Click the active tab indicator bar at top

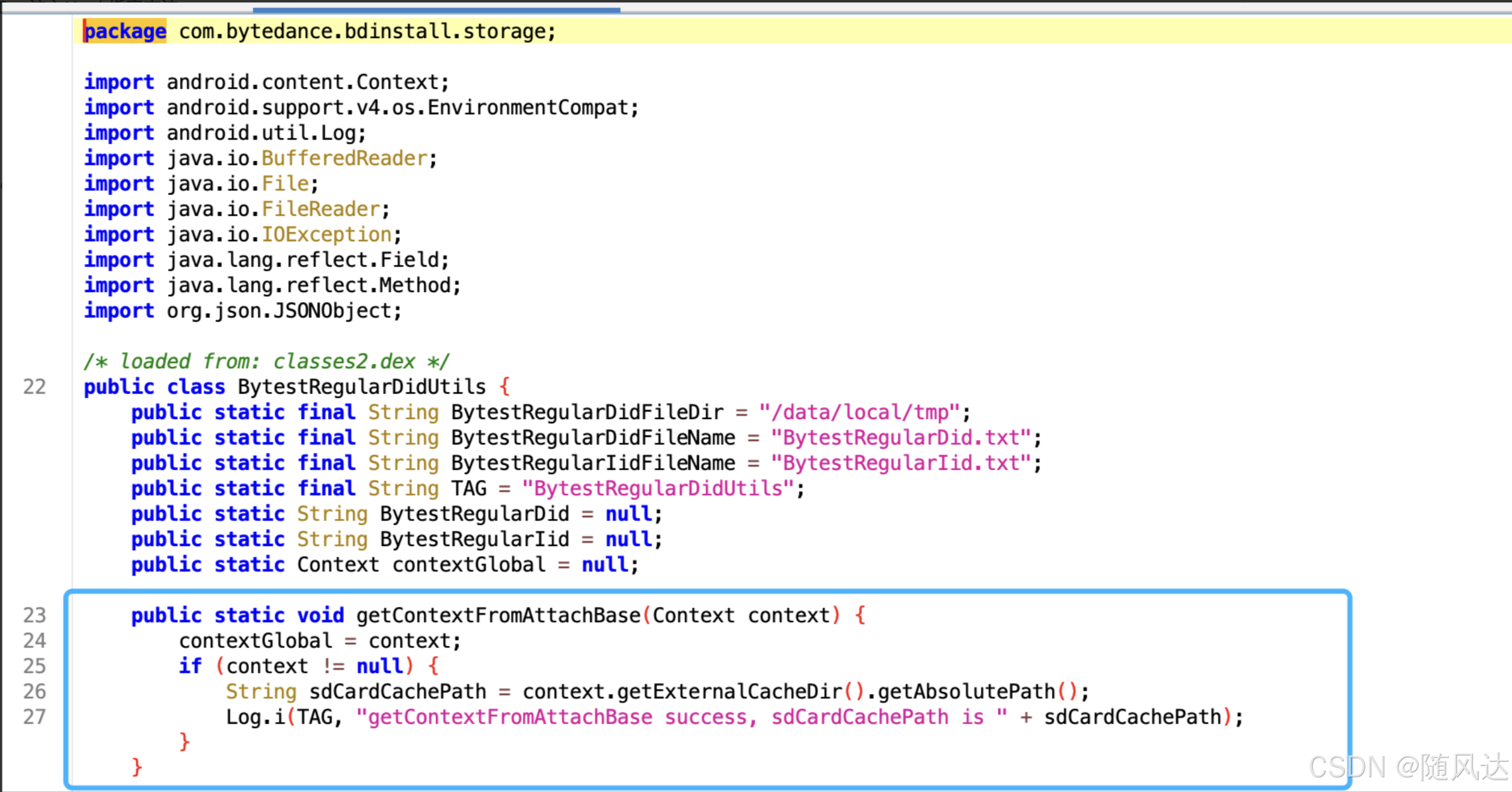pyautogui.click(x=436, y=9)
